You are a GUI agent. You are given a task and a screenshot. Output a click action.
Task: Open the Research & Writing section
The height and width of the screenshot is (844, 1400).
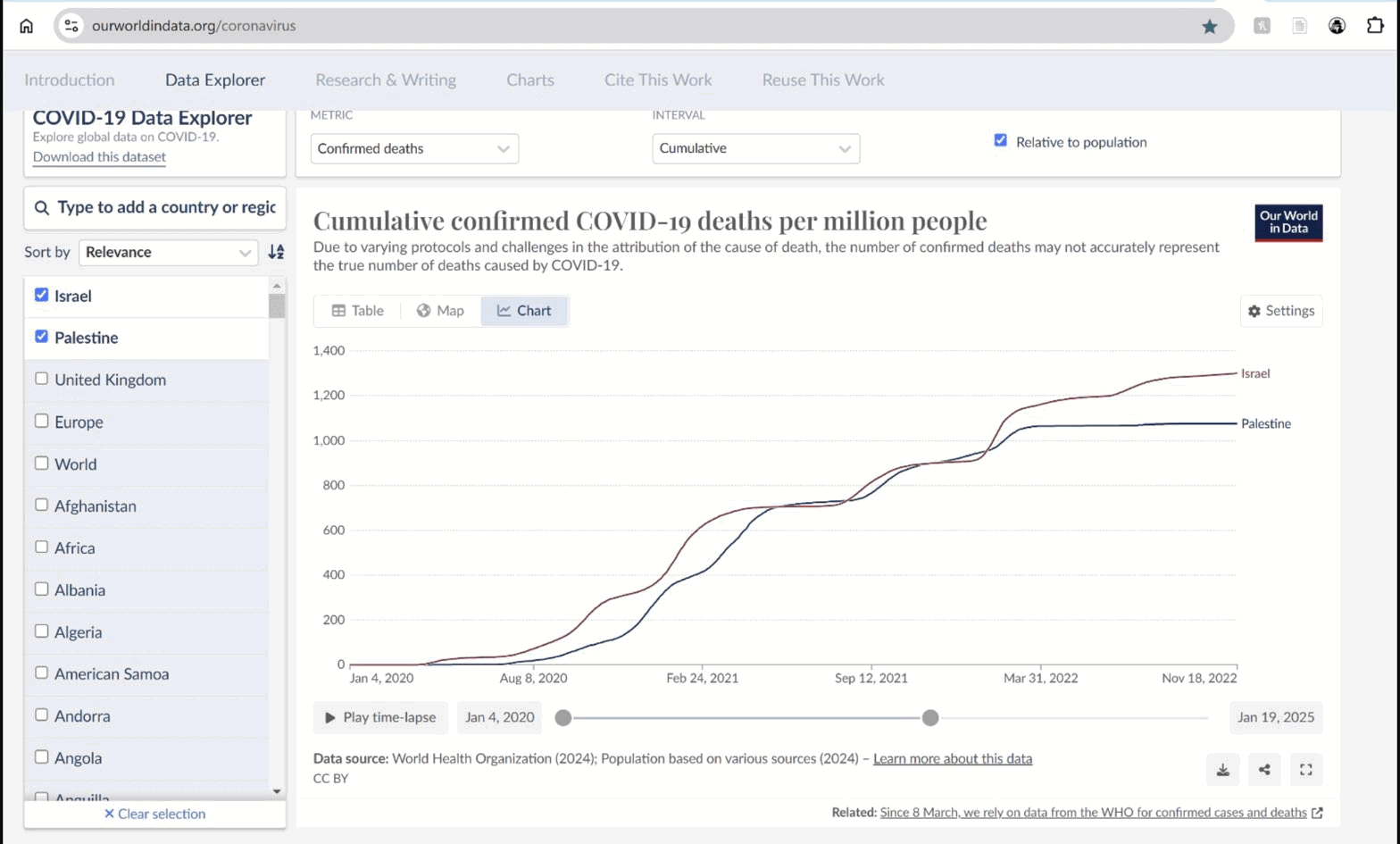click(x=385, y=79)
